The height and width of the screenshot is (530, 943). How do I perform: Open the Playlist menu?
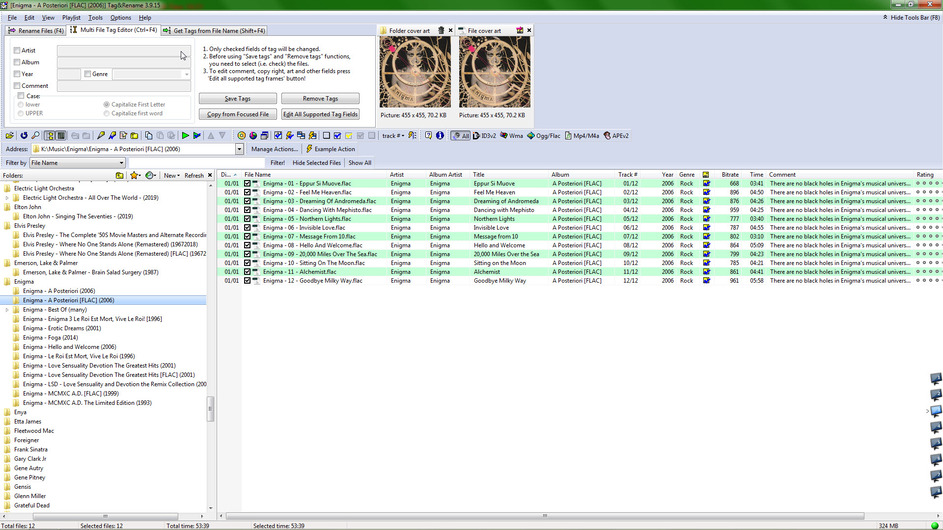tap(71, 18)
